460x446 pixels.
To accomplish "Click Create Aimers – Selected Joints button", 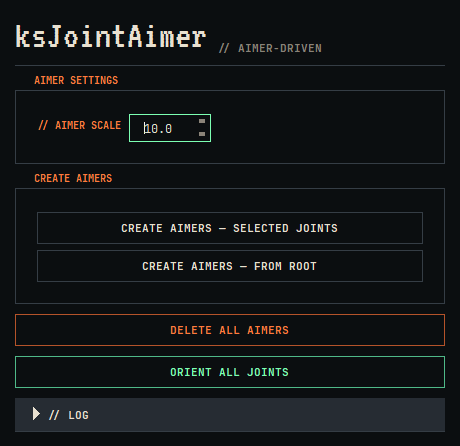I will [x=230, y=228].
